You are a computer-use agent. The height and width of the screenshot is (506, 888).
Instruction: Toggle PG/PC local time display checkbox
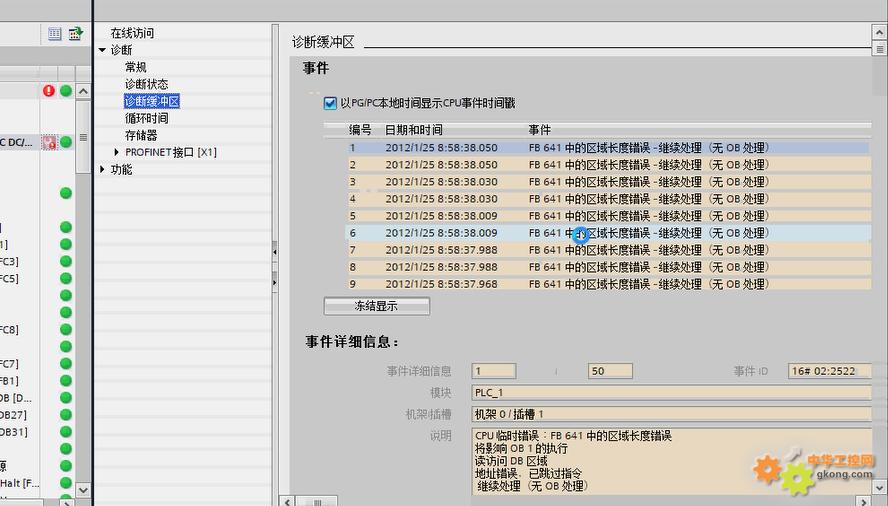pos(330,103)
